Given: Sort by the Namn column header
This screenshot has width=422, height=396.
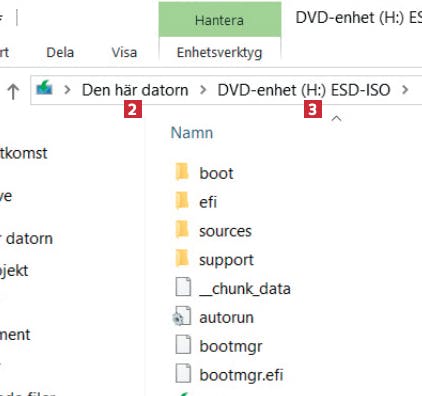Looking at the screenshot, I should click(192, 133).
